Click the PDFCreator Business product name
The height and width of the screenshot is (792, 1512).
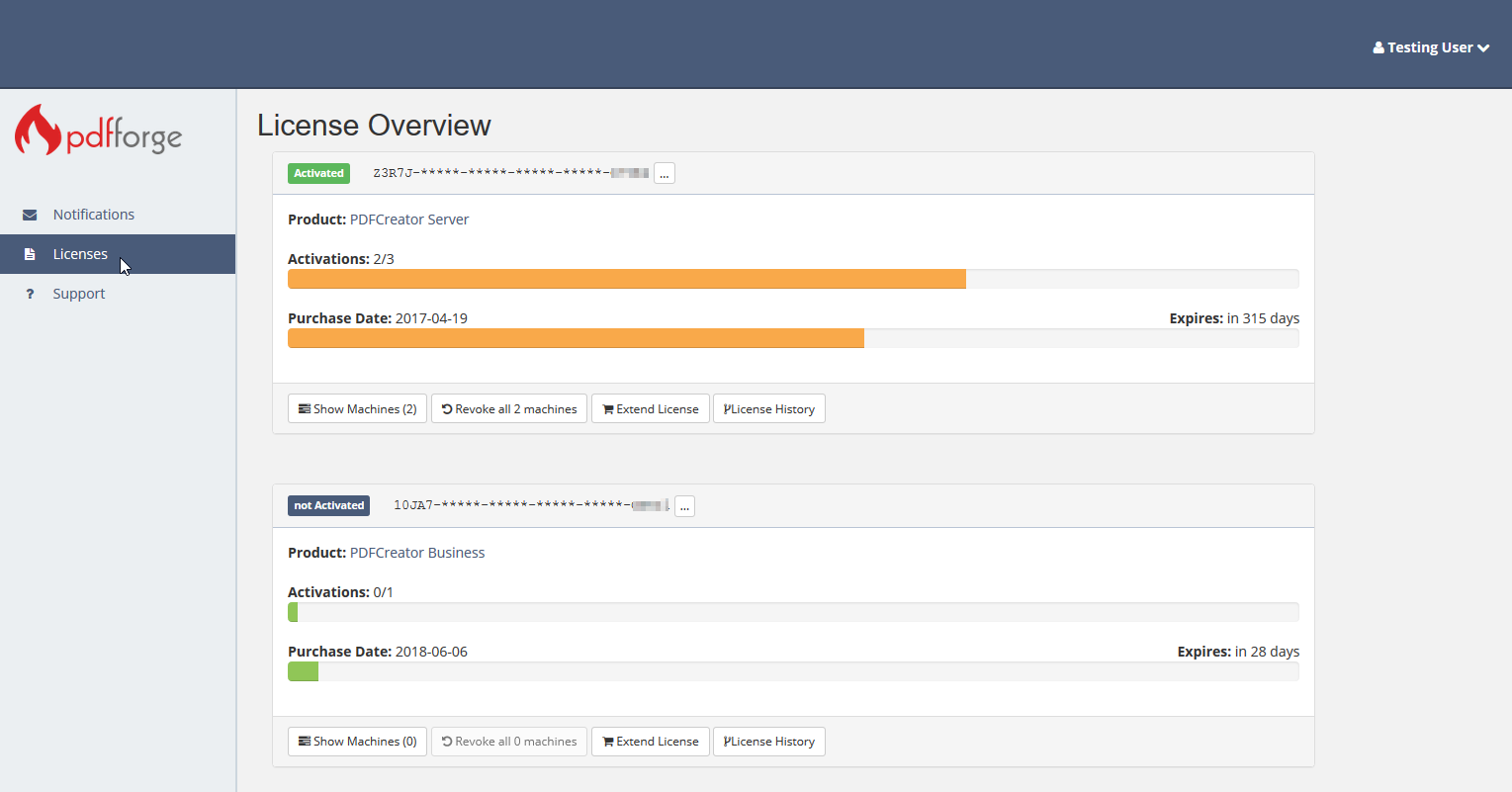click(x=417, y=553)
